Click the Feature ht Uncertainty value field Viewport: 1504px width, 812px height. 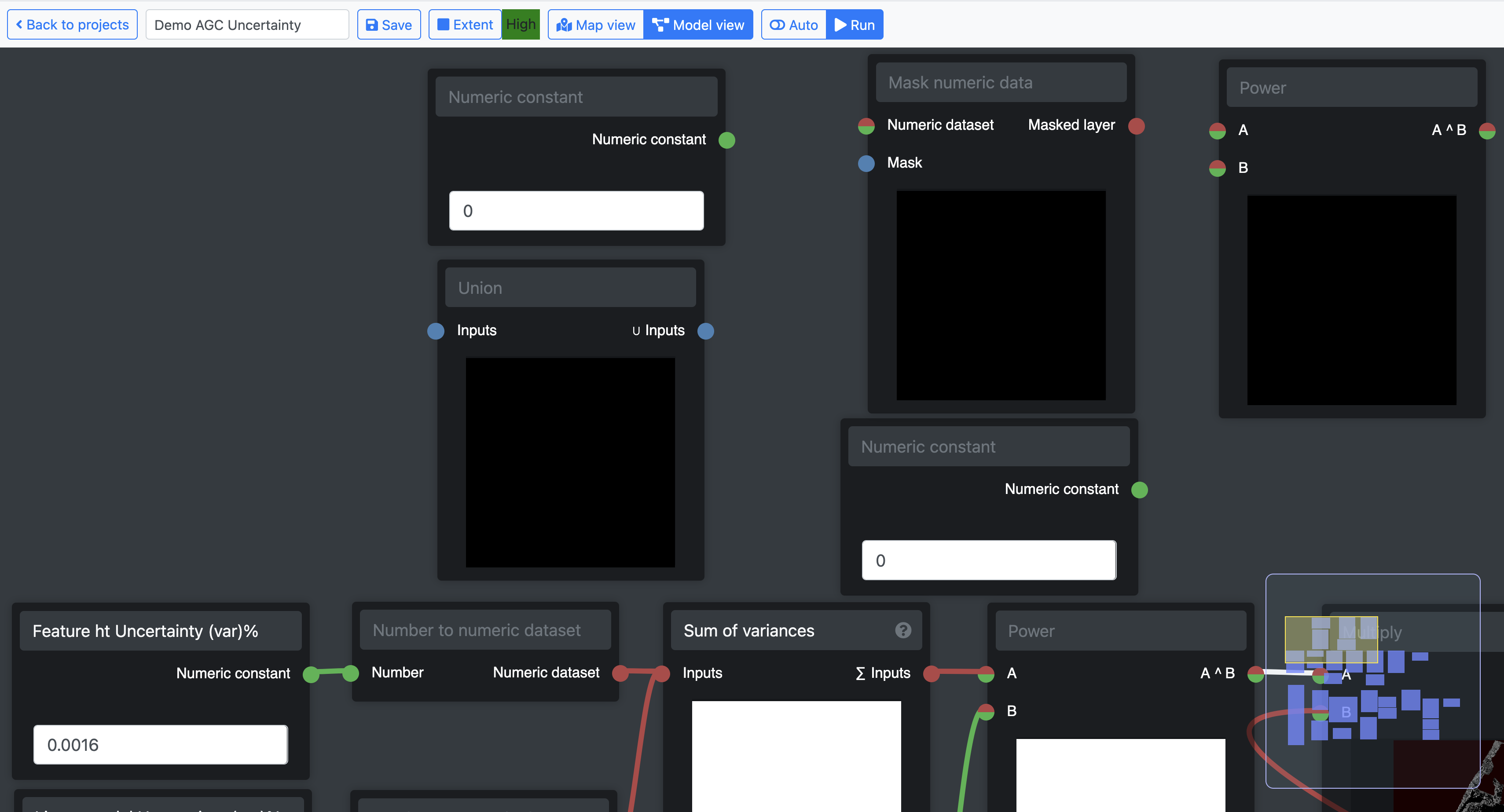161,744
